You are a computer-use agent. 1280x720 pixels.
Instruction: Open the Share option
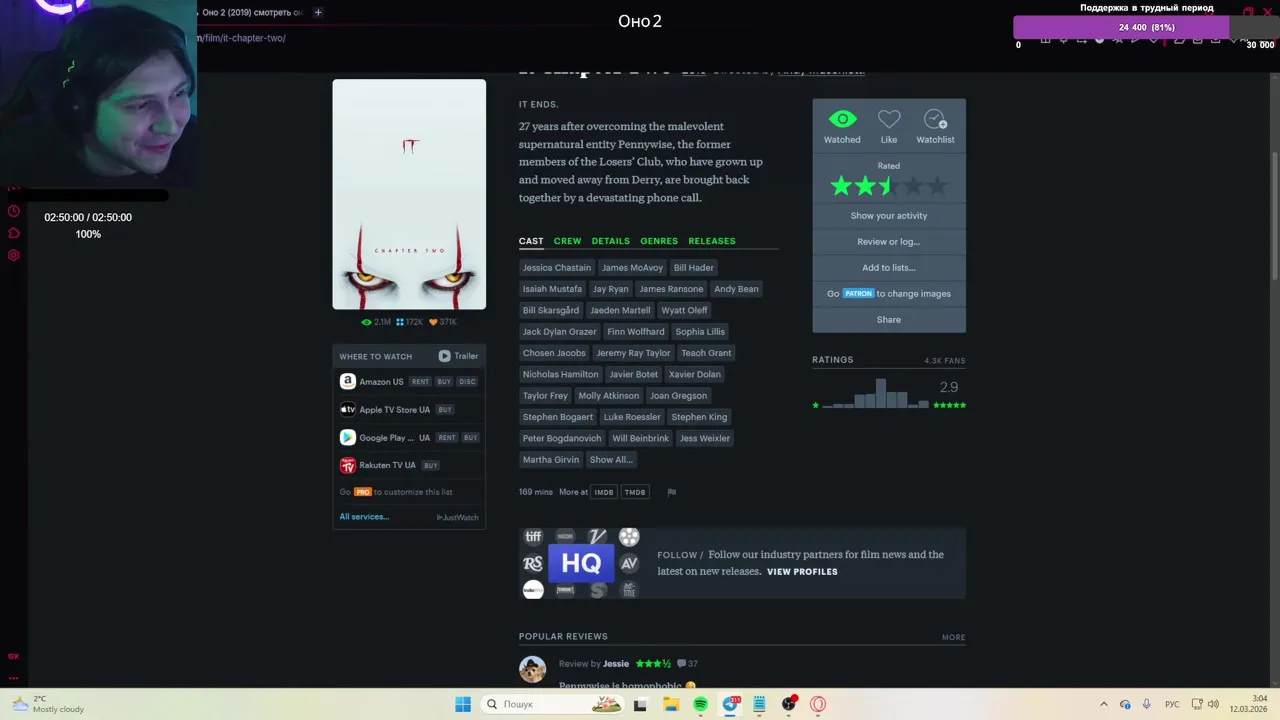coord(889,320)
